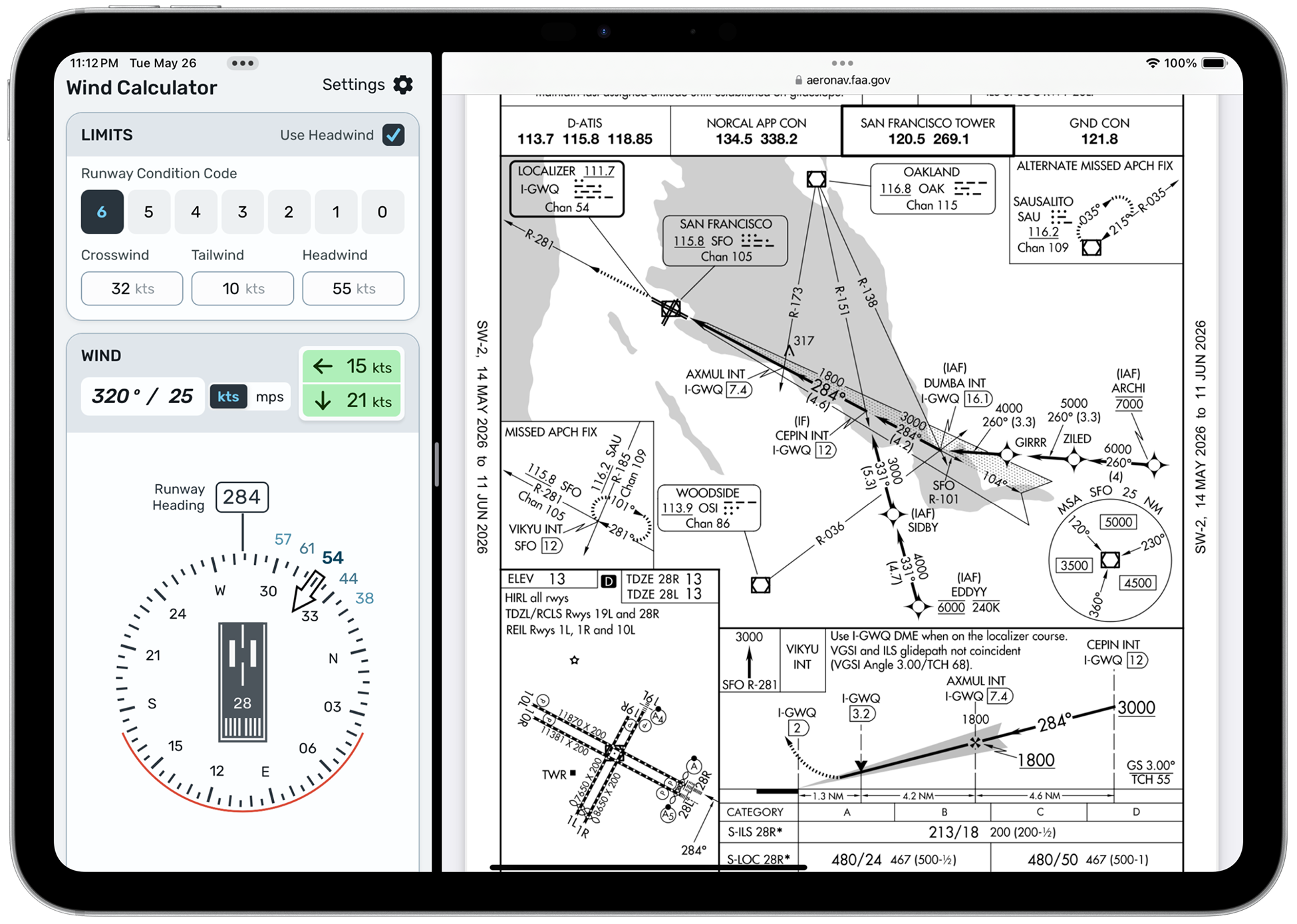
Task: Tap the MISSED APCH FIX inset
Action: [x=577, y=494]
